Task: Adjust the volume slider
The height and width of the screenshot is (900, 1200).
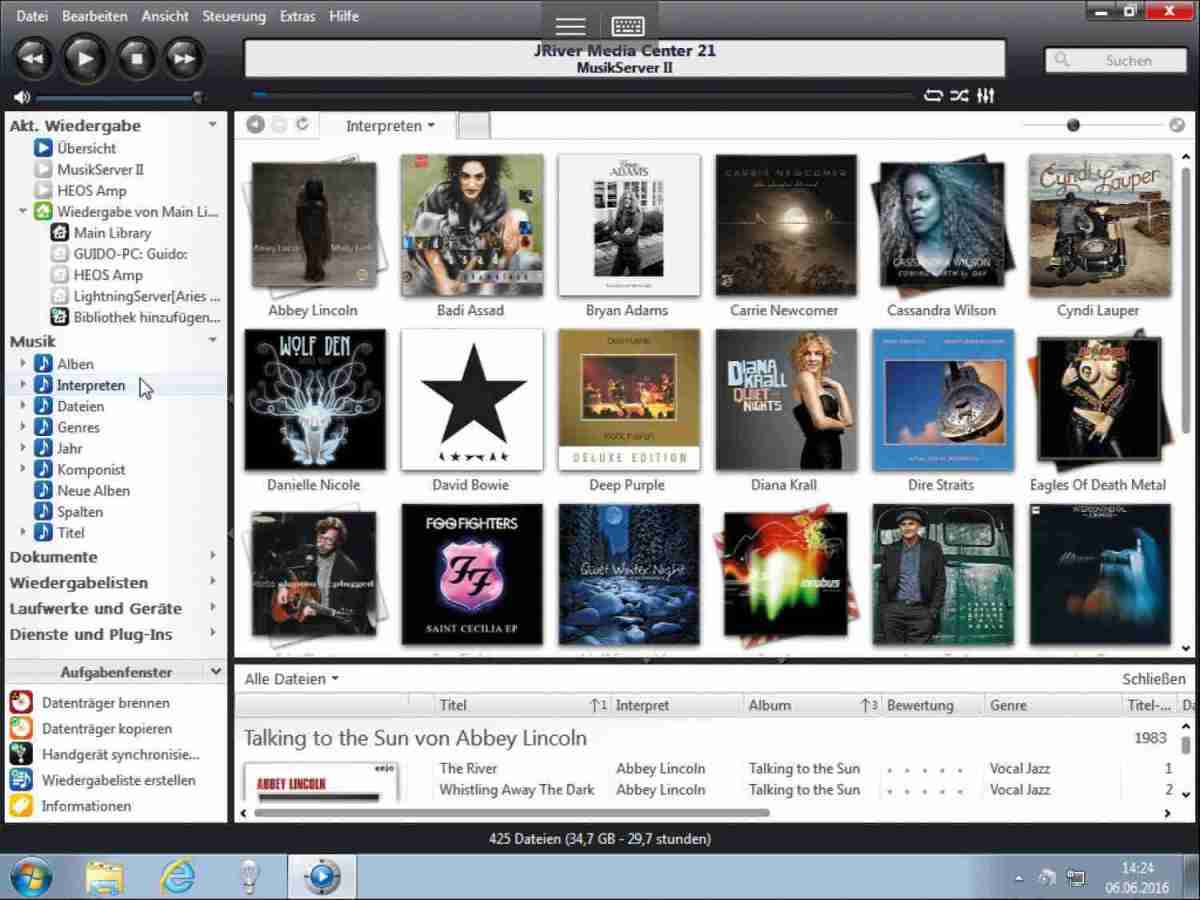Action: pyautogui.click(x=120, y=97)
